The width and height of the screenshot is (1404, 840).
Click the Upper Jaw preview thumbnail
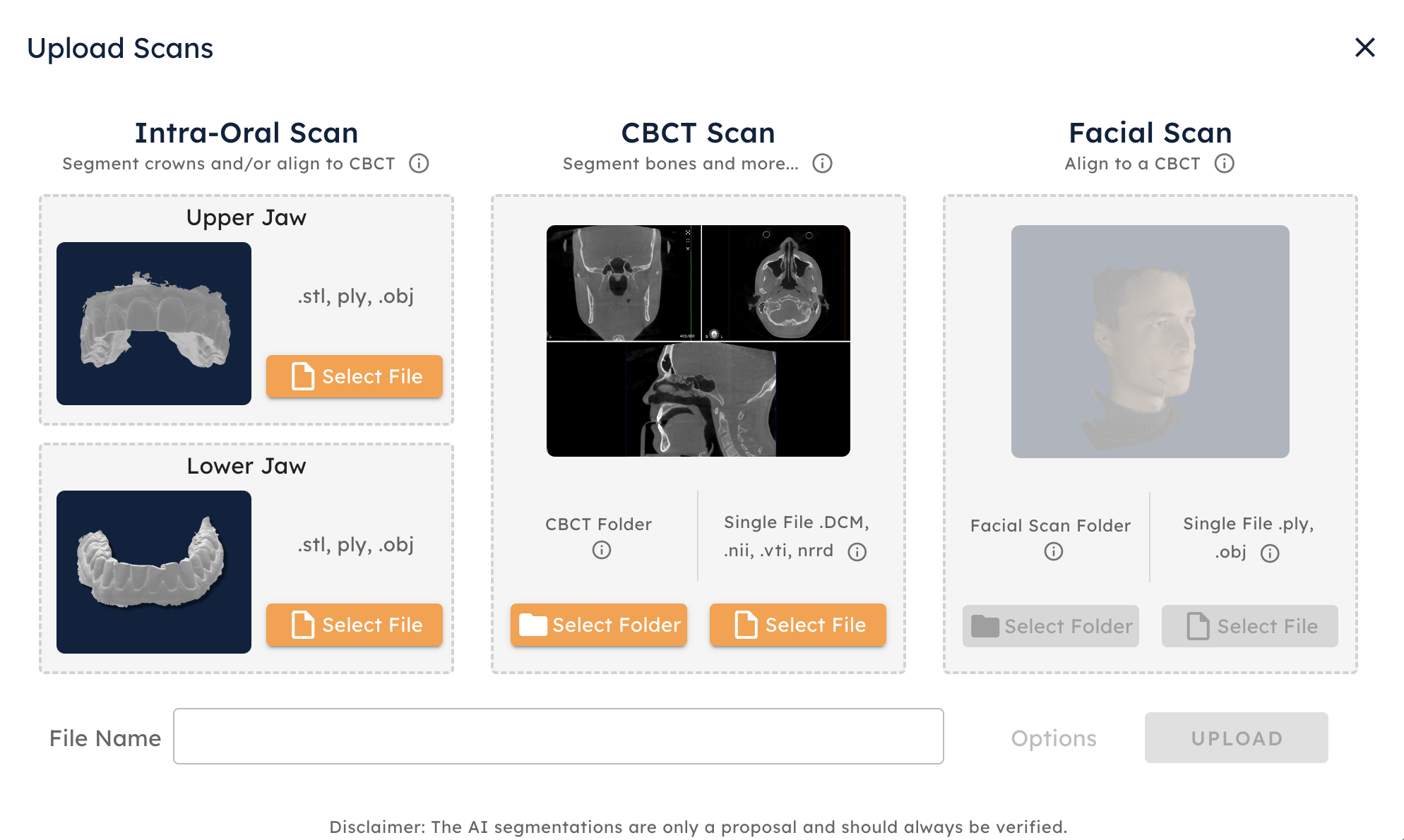154,323
